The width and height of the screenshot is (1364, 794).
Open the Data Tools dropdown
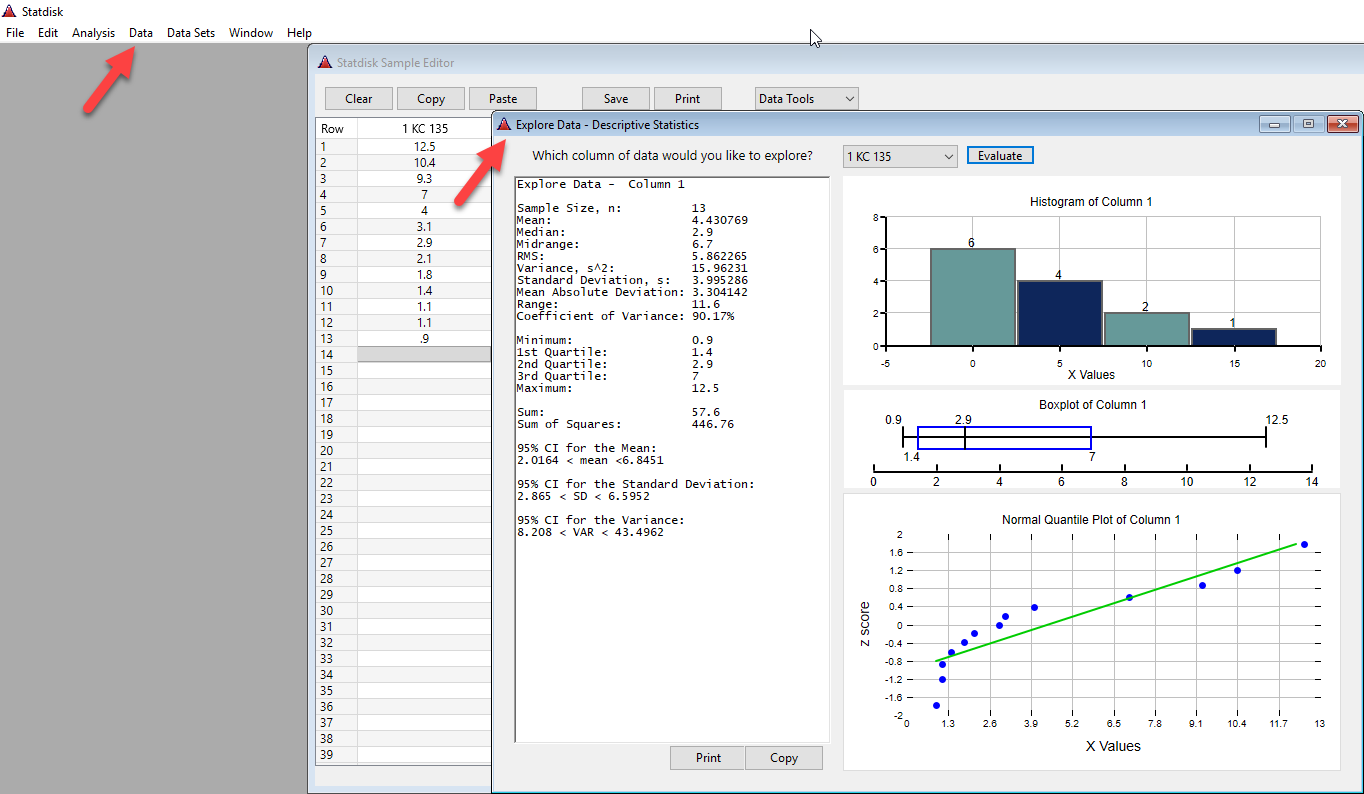806,99
